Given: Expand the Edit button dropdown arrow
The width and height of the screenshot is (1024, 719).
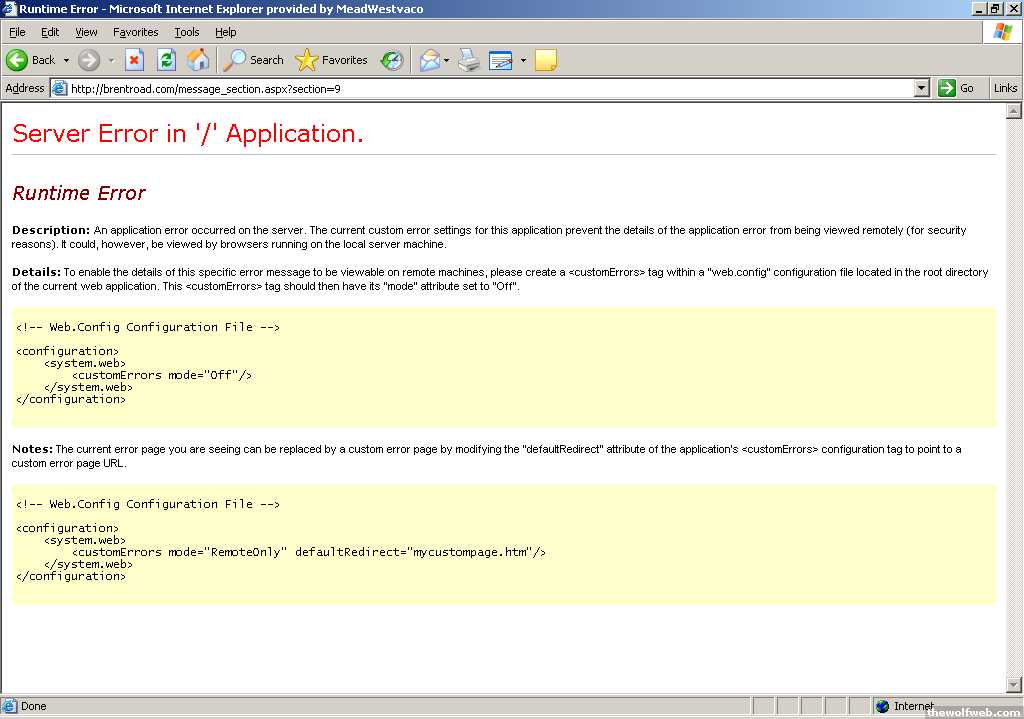Looking at the screenshot, I should (523, 60).
